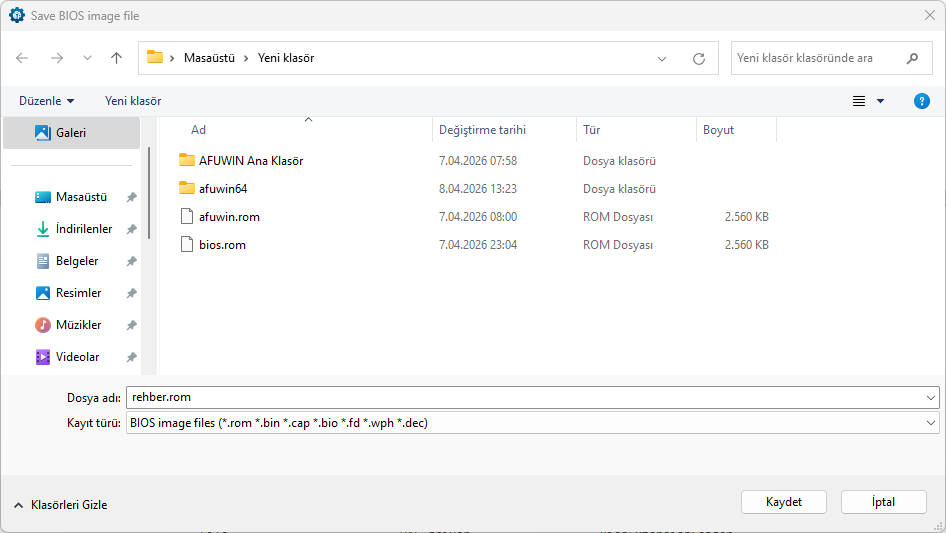Viewport: 946px width, 533px height.
Task: Change view with the list view icon
Action: pos(859,101)
